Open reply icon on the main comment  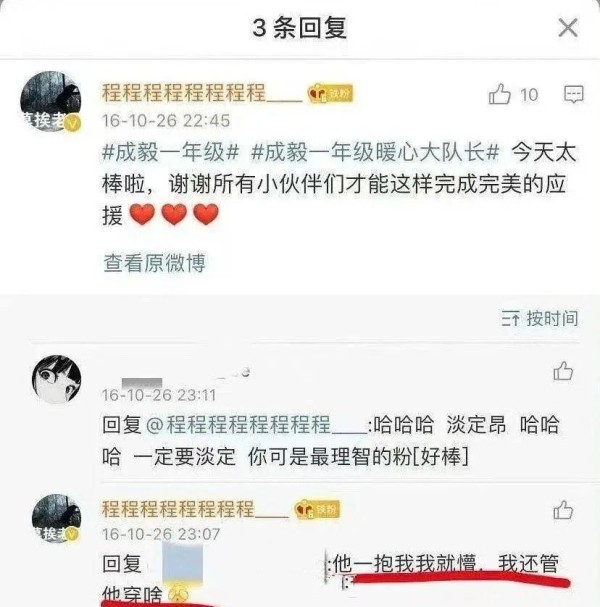[574, 94]
